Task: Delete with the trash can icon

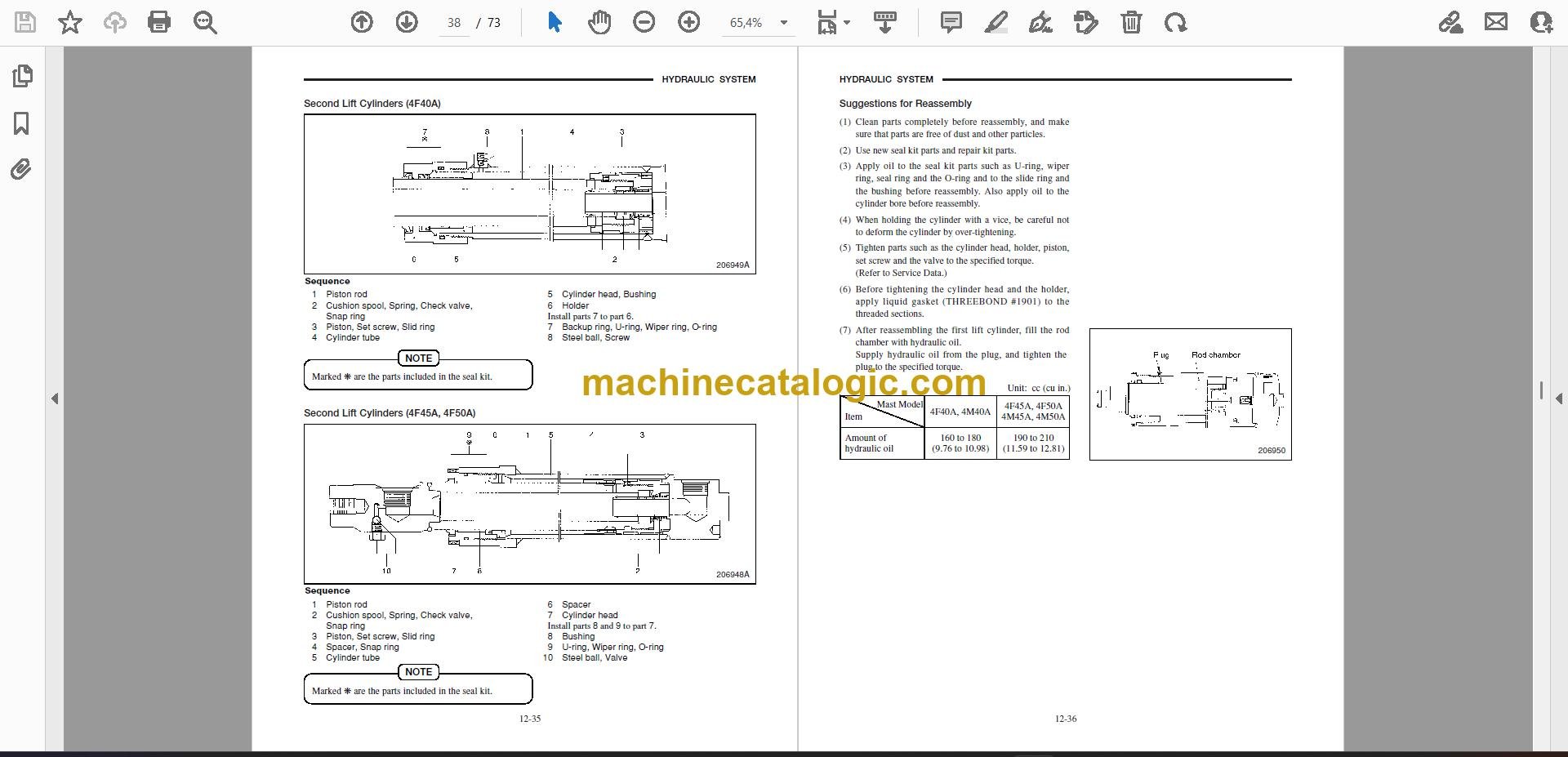Action: [1131, 22]
